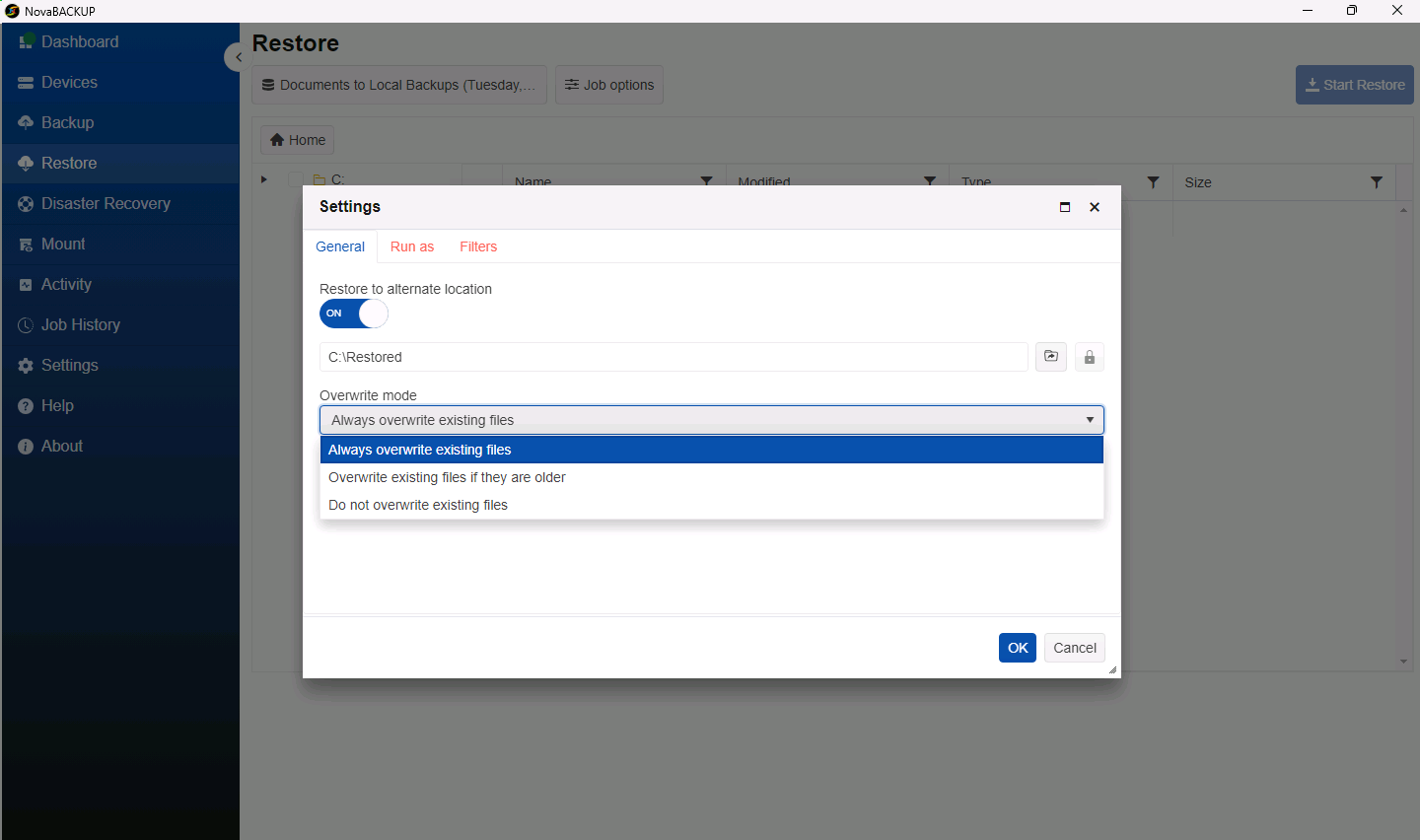Open Disaster Recovery section

(x=119, y=204)
